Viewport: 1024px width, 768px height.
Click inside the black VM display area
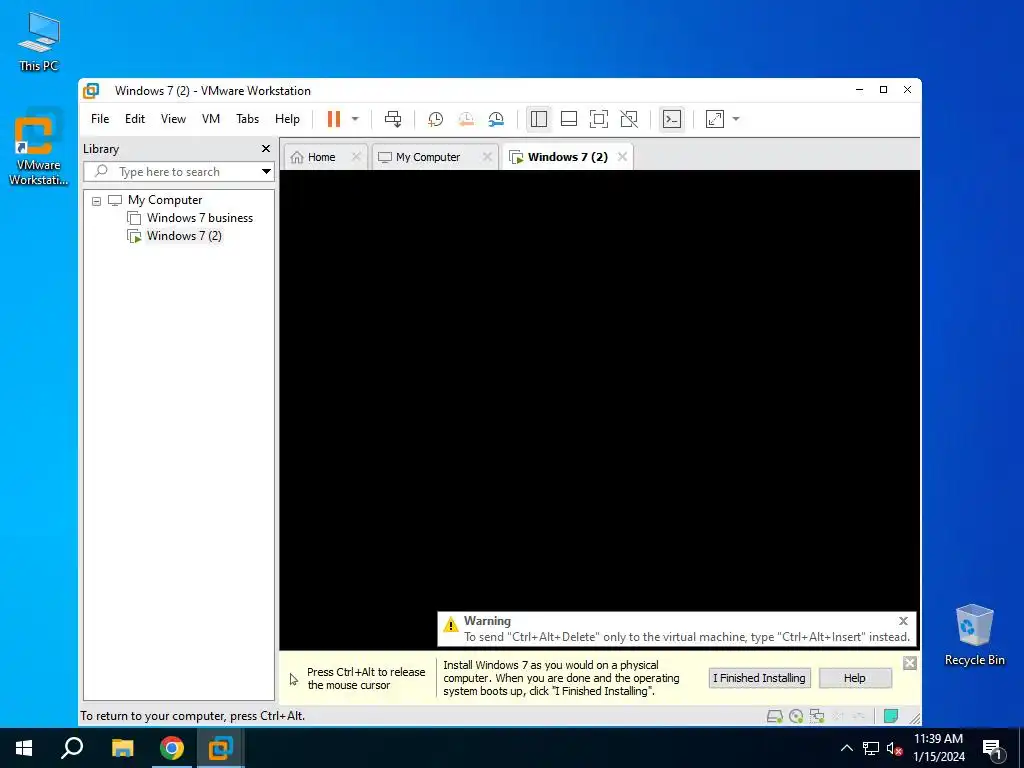pos(600,391)
